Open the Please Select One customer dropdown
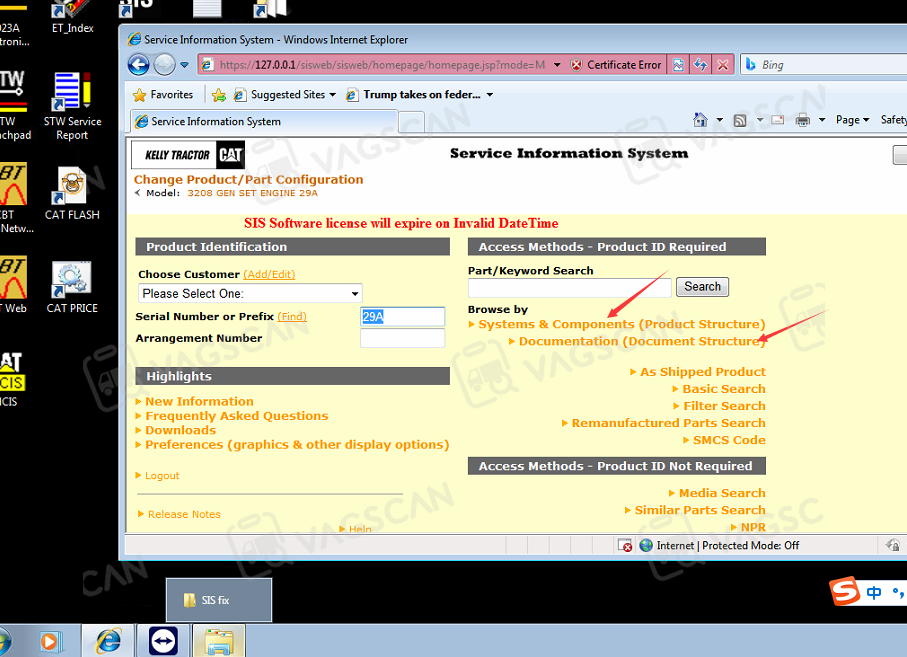The height and width of the screenshot is (657, 907). point(250,293)
